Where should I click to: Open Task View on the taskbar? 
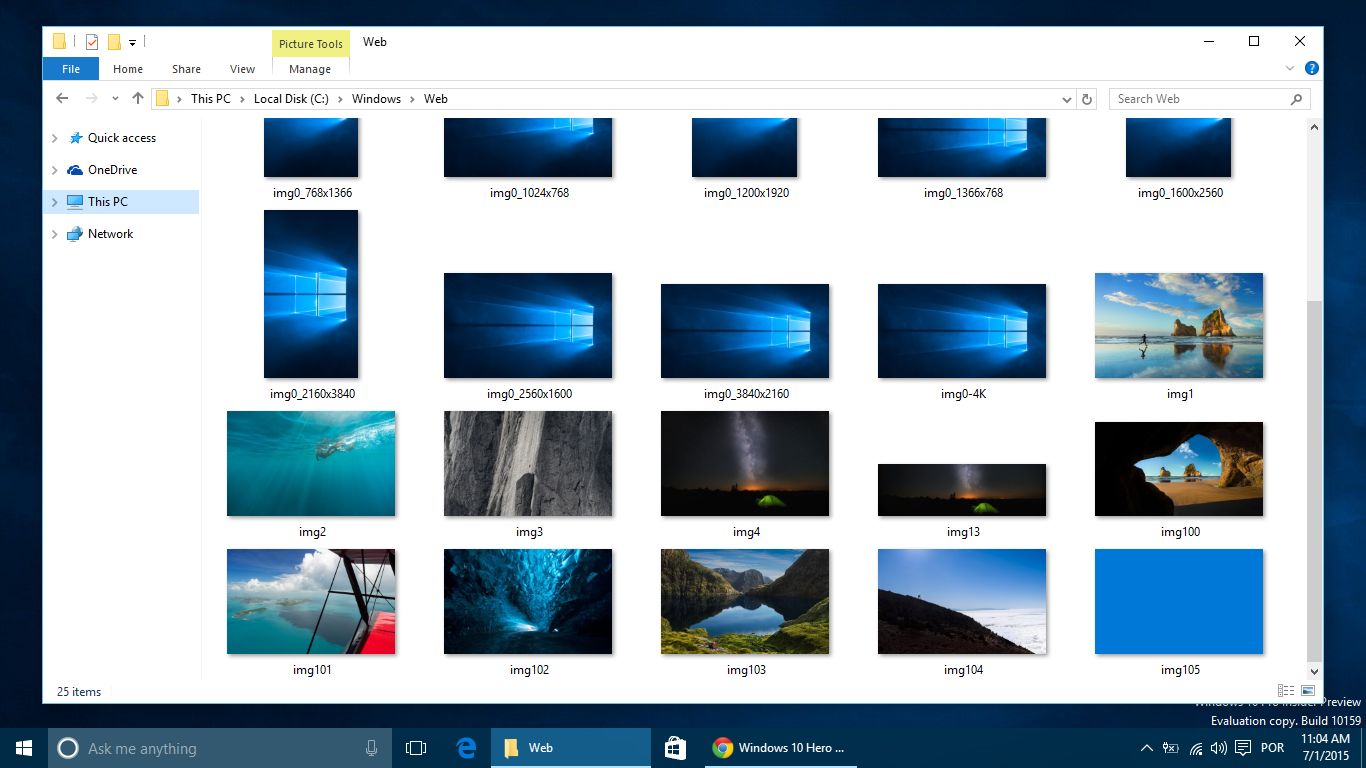(x=416, y=748)
